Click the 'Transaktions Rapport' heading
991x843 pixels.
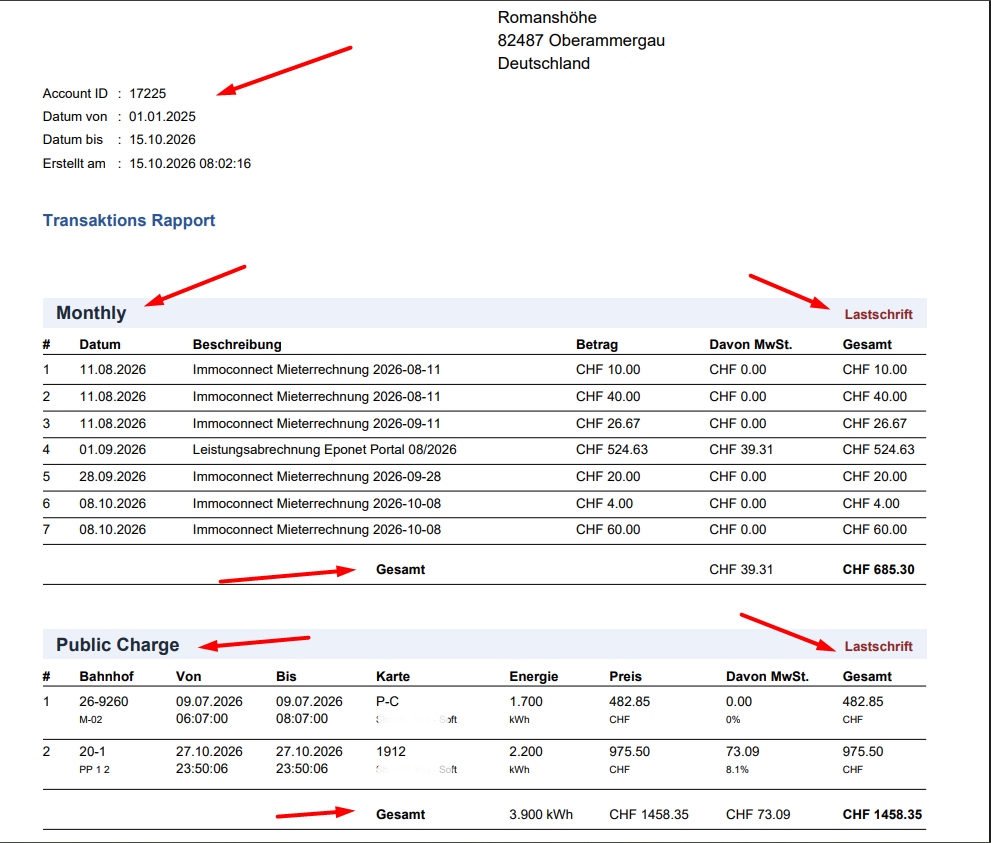pos(129,221)
